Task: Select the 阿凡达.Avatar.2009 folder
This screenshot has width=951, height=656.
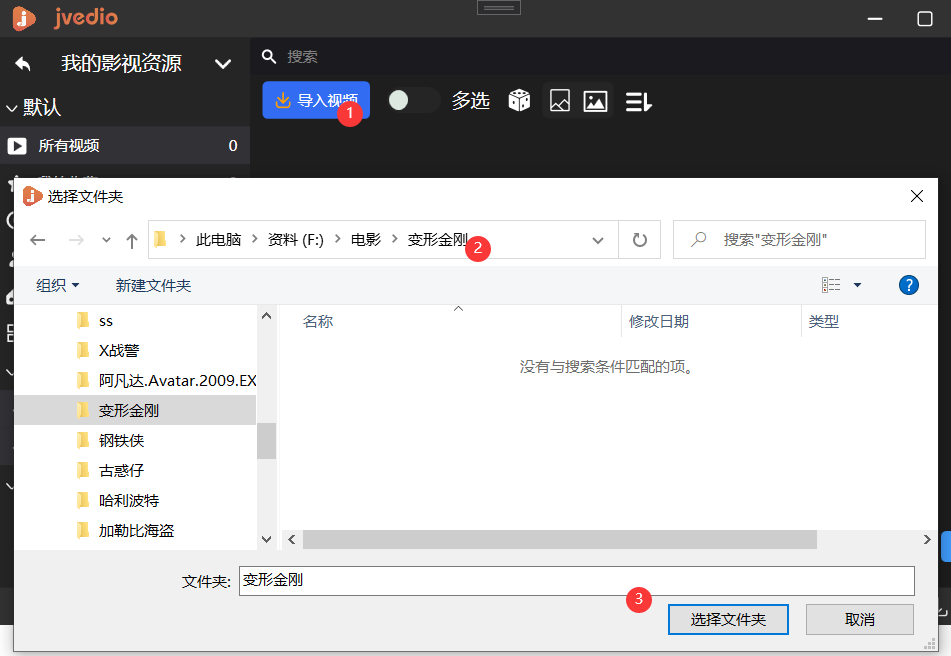Action: click(177, 381)
